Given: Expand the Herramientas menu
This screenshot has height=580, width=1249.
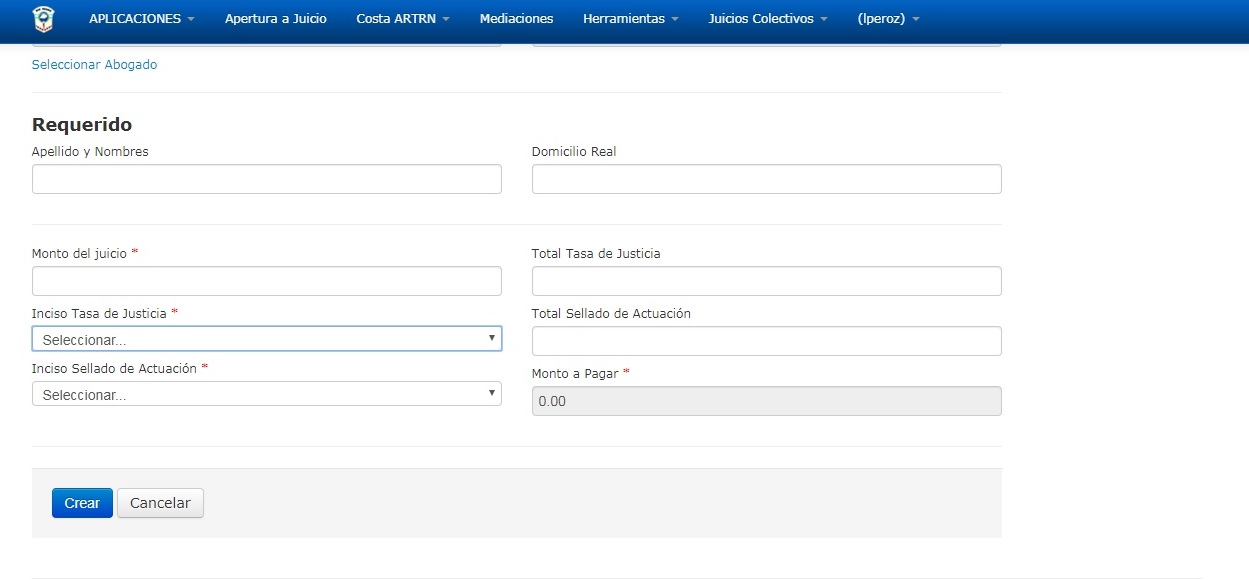Looking at the screenshot, I should pyautogui.click(x=630, y=19).
